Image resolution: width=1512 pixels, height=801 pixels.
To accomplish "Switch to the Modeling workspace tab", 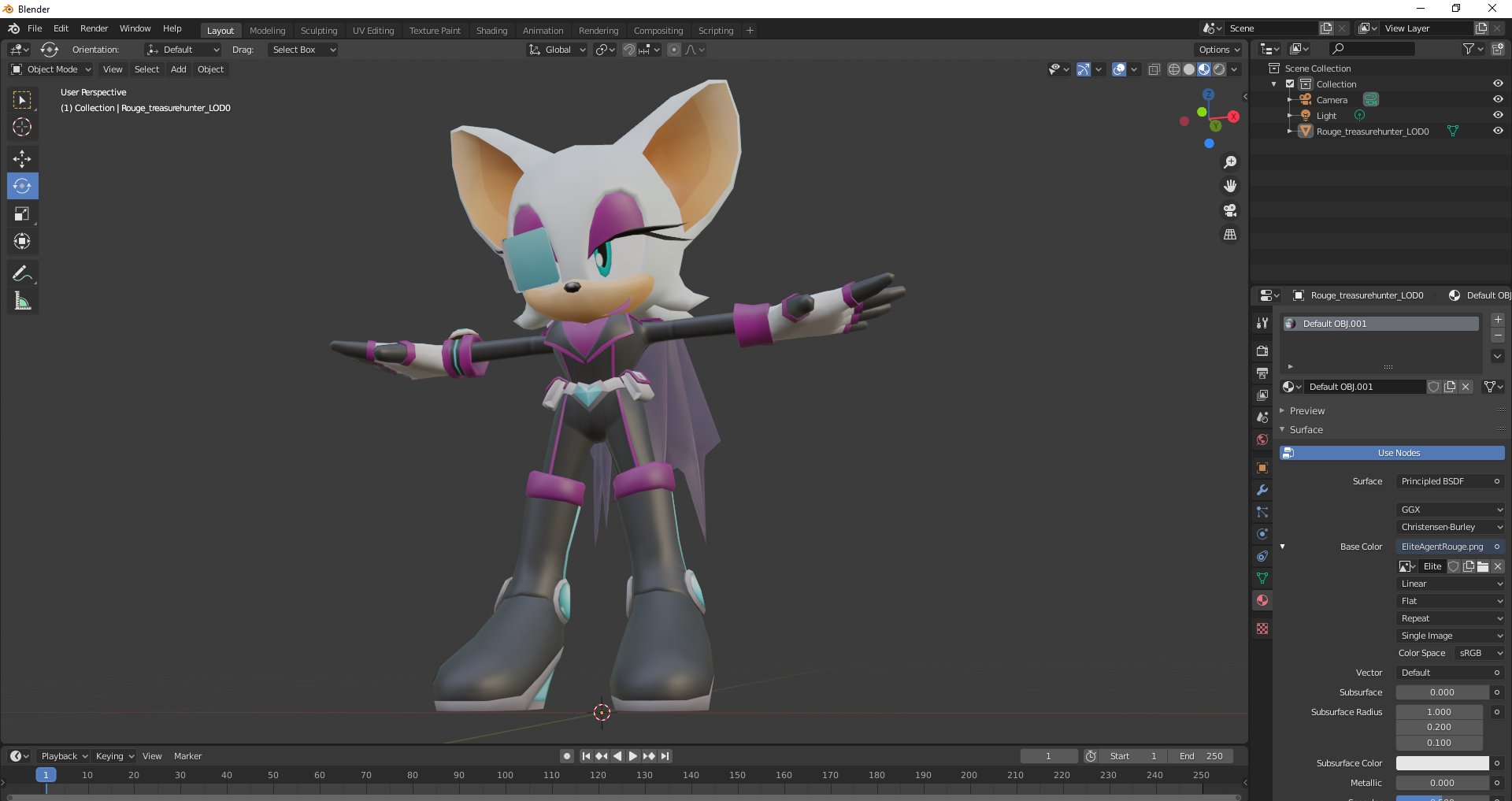I will tap(268, 31).
